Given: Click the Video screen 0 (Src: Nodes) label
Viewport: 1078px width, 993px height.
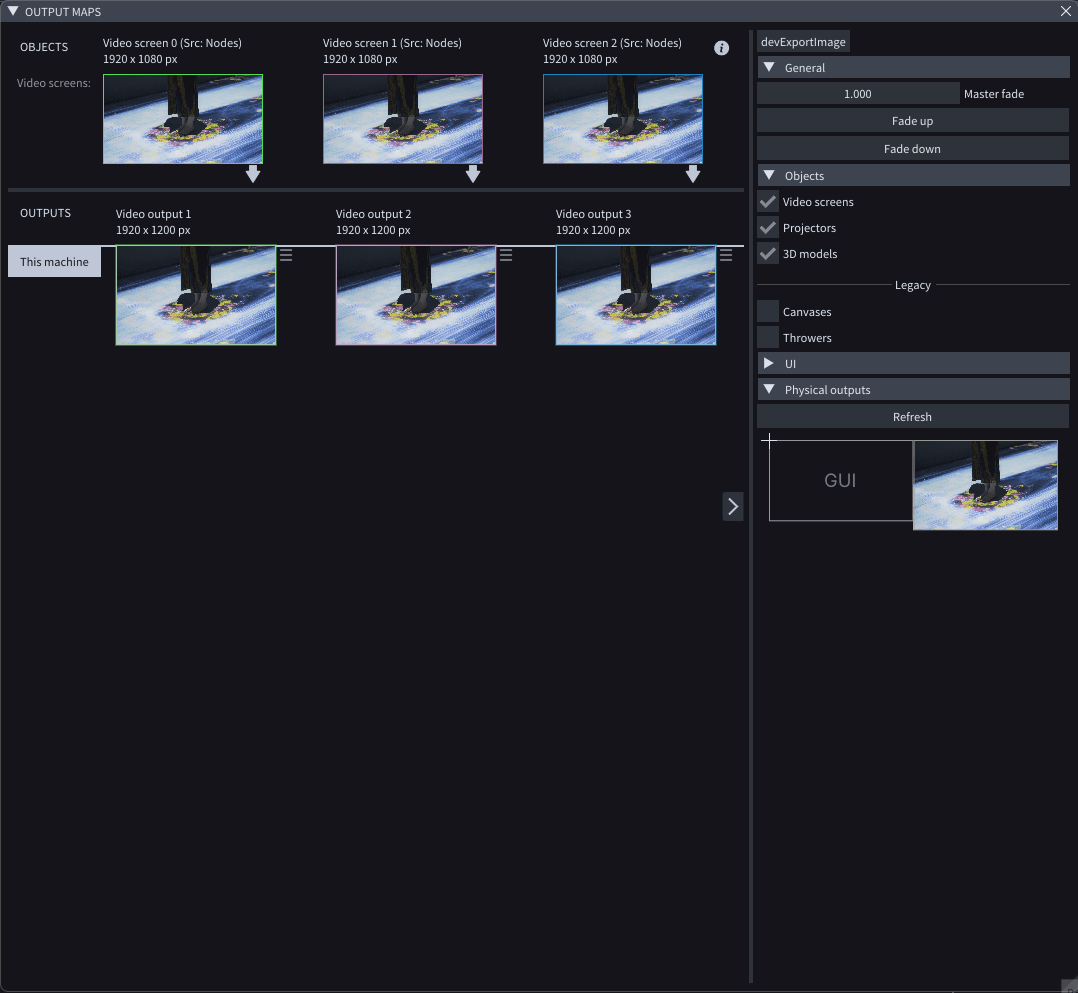Looking at the screenshot, I should coord(173,43).
